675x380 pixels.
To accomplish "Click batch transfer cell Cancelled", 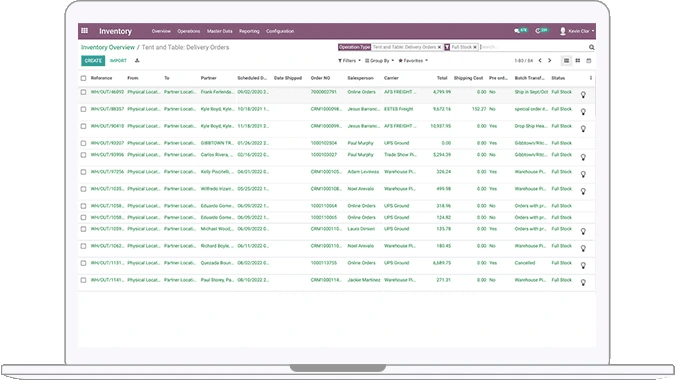I will coord(525,263).
